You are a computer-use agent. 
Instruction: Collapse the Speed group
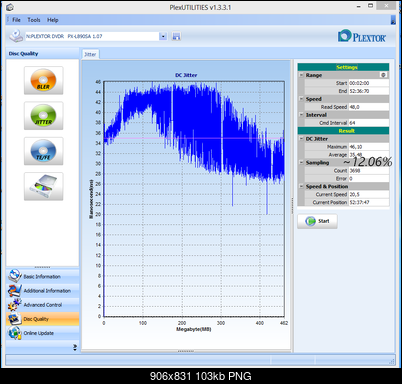301,99
